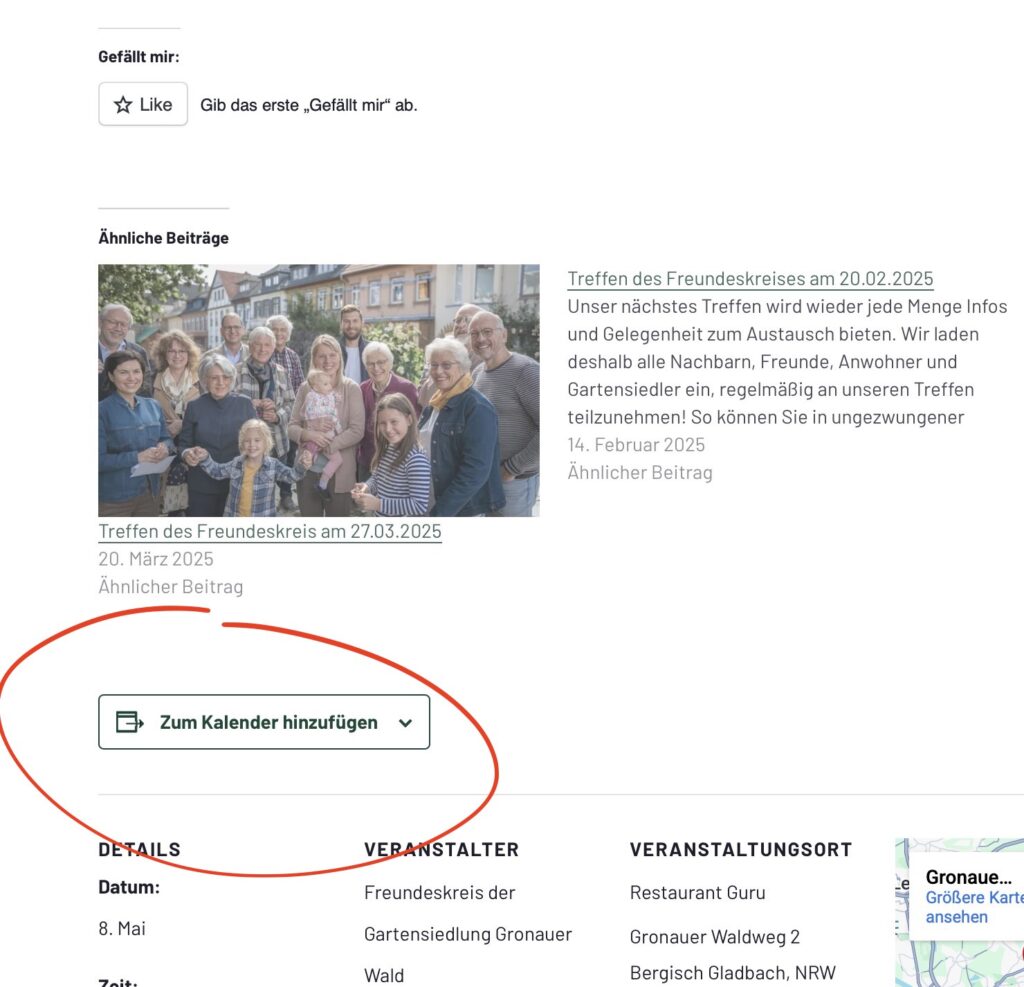Open link Treffen des Freundeskreises am 20.02.2025

(750, 278)
